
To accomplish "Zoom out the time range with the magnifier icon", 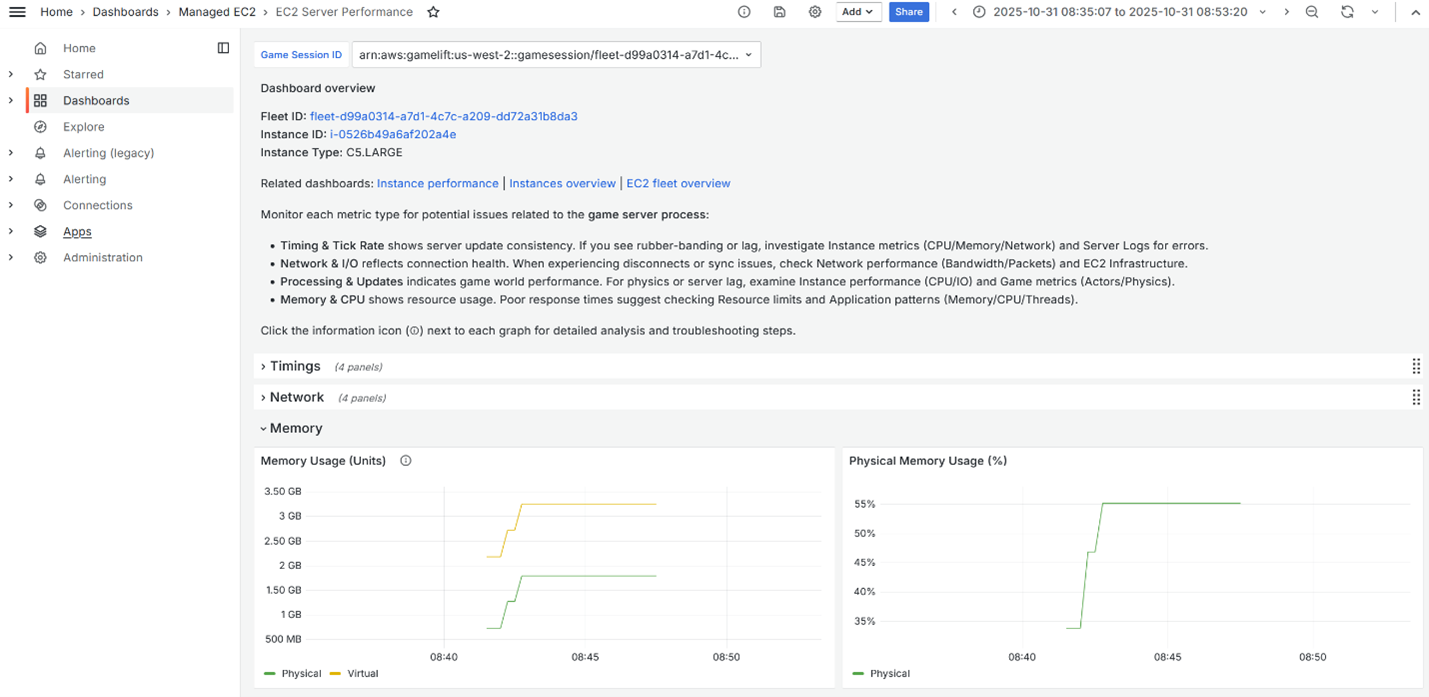I will tap(1311, 12).
